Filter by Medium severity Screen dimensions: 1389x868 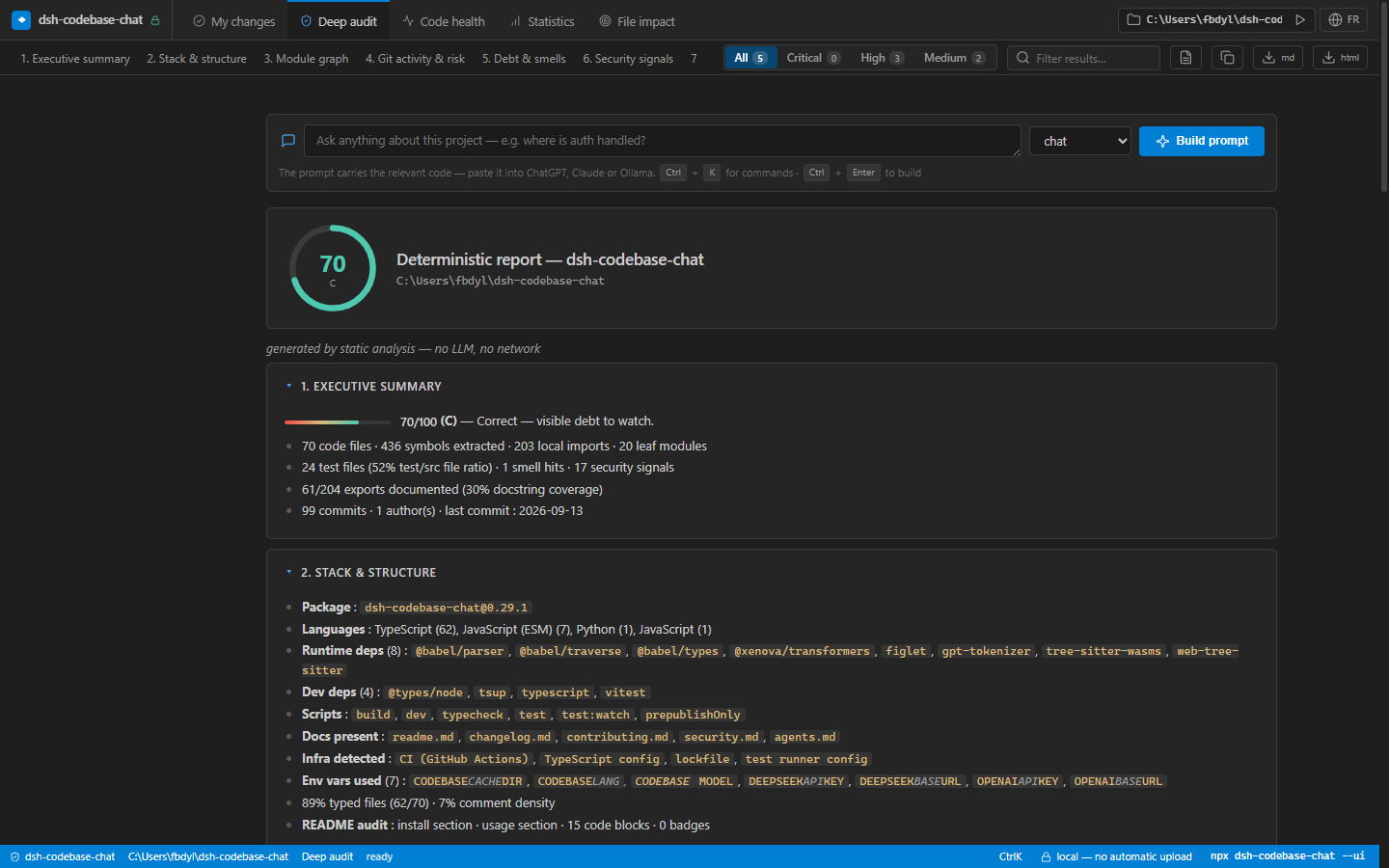coord(954,58)
